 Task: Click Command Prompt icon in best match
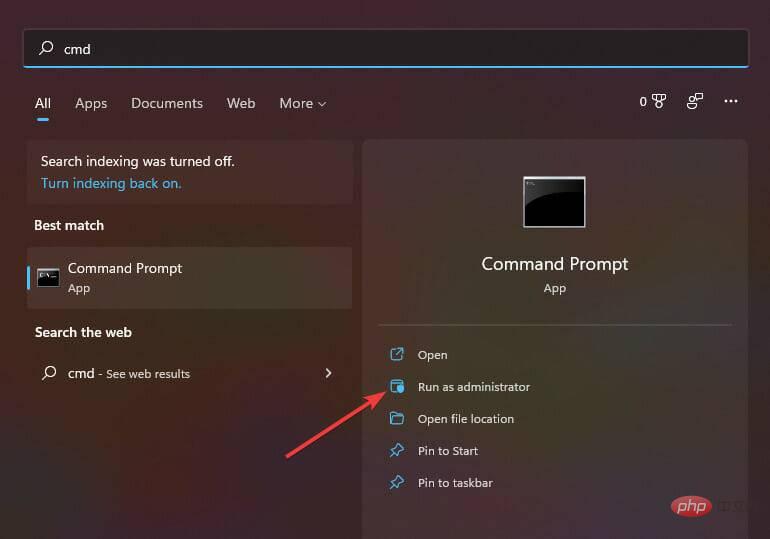point(48,278)
